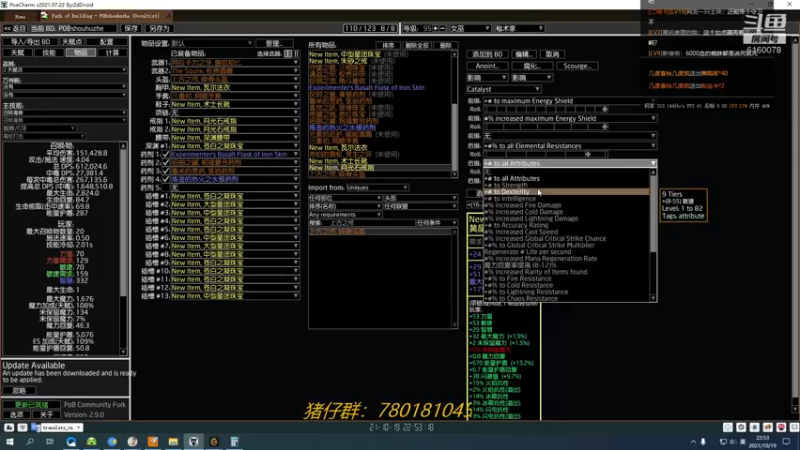Viewport: 800px width, 450px height.
Task: Toggle flask 3 checkbox
Action: 165,171
